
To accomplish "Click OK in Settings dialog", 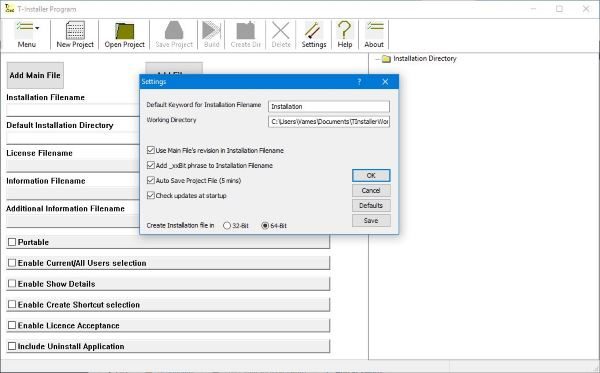I will (x=371, y=176).
